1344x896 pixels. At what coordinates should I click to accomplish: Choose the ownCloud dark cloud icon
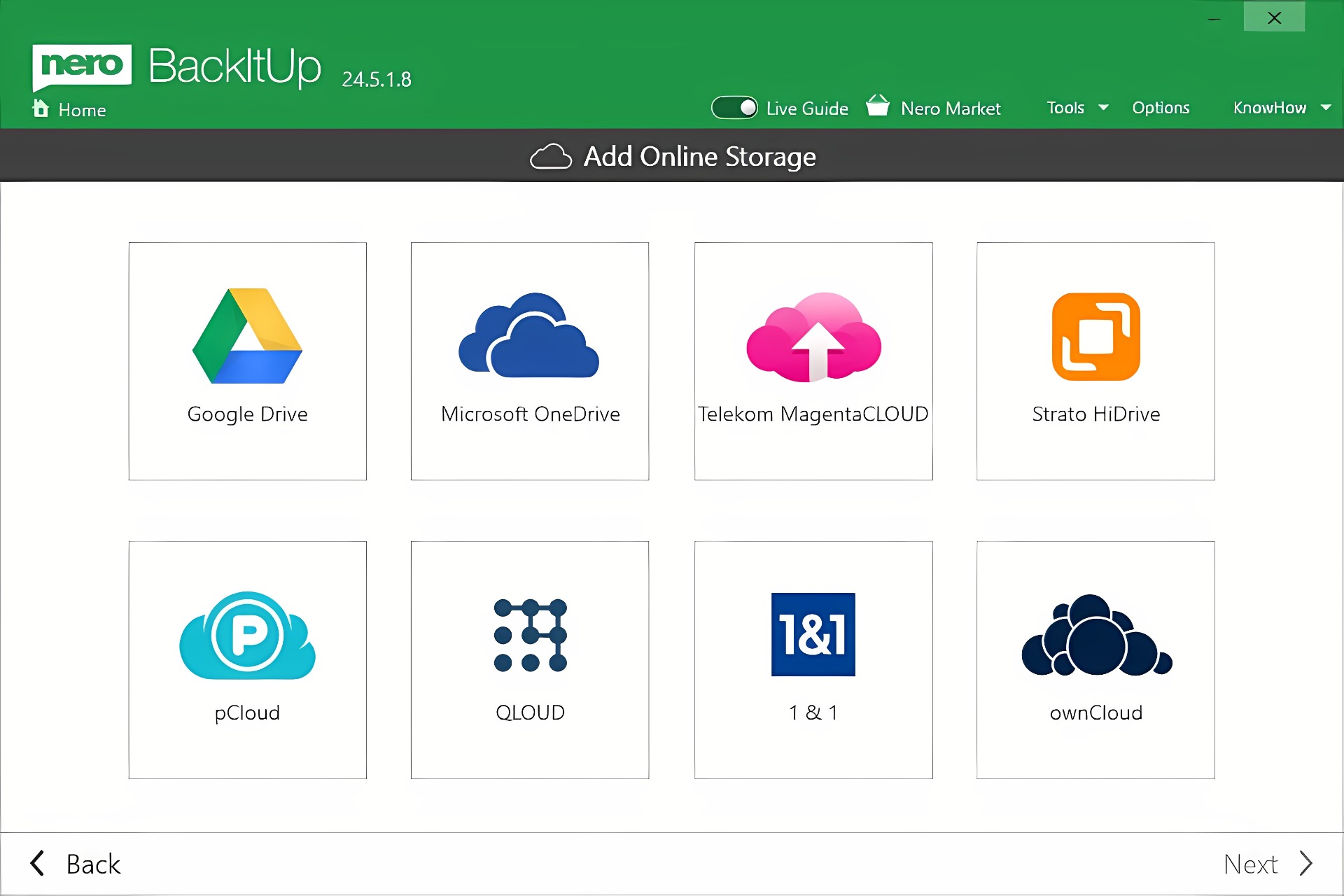click(x=1095, y=636)
